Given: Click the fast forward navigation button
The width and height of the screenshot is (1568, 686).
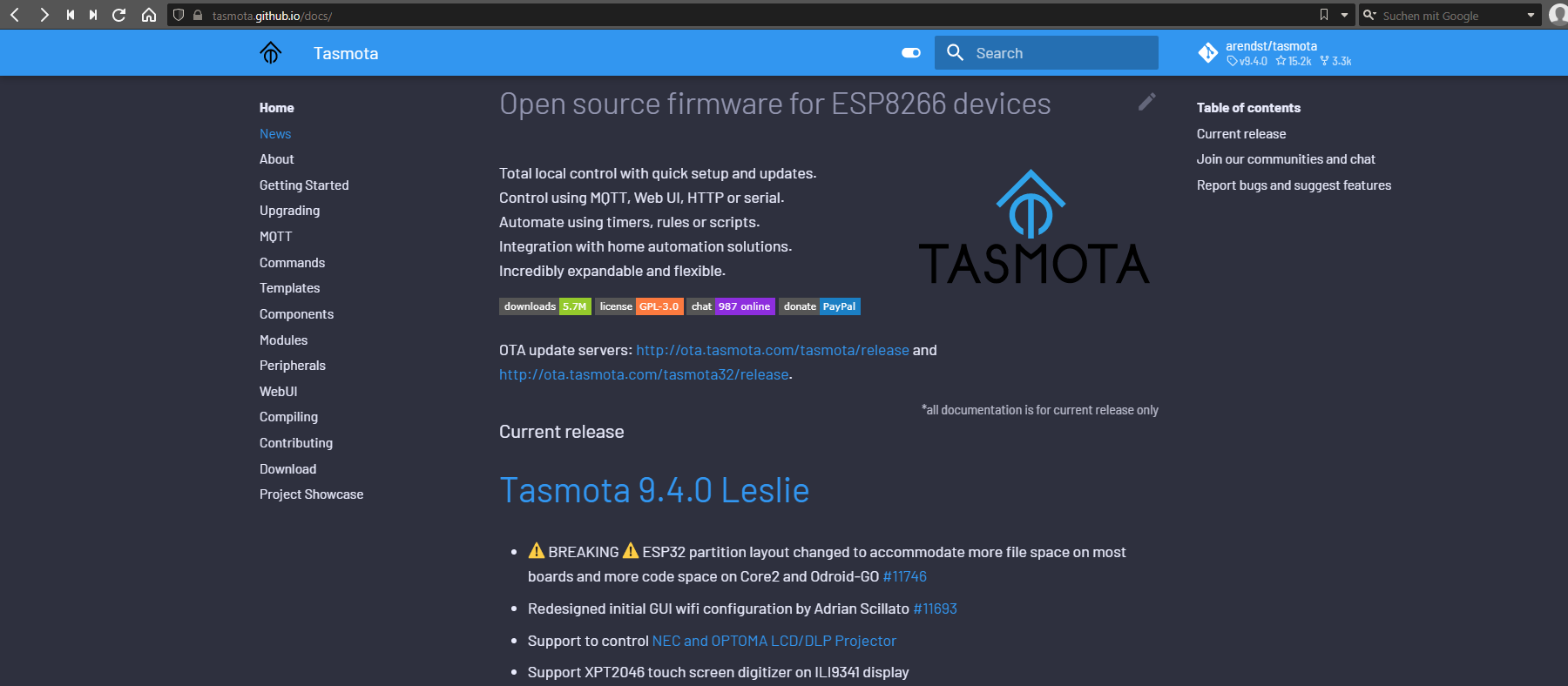Looking at the screenshot, I should tap(93, 15).
